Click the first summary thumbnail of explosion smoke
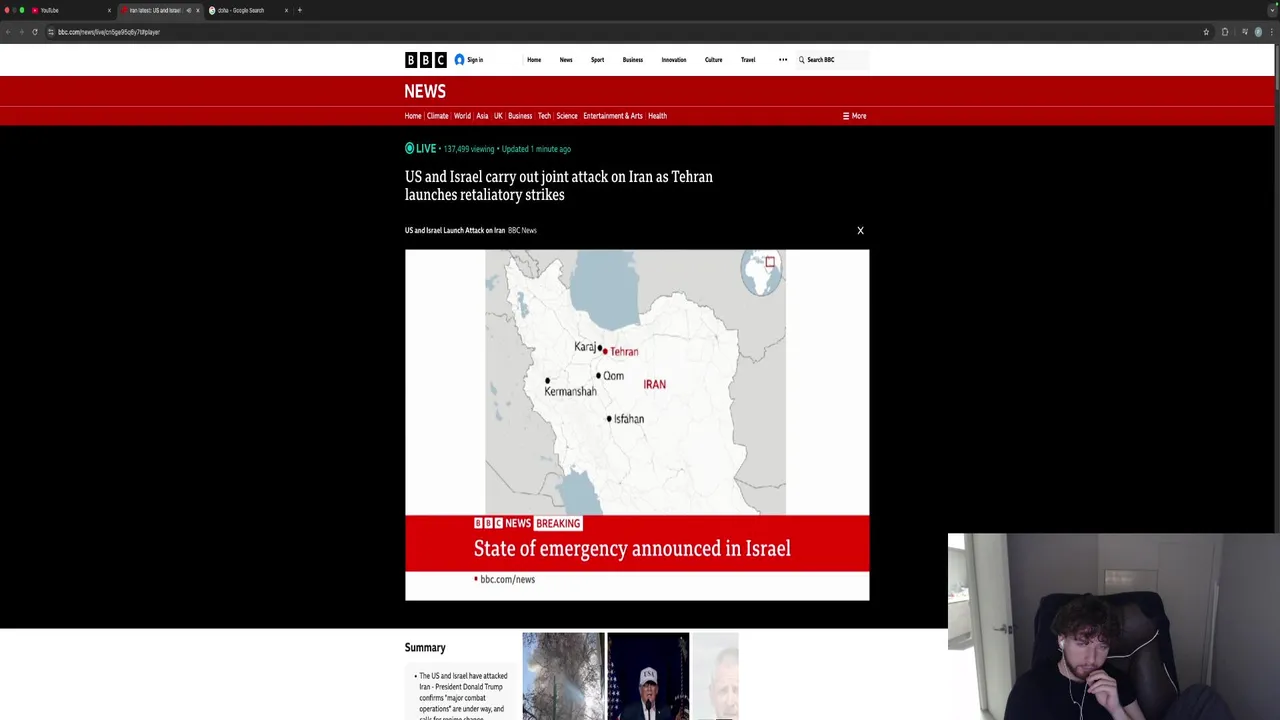The width and height of the screenshot is (1280, 720). tap(563, 676)
